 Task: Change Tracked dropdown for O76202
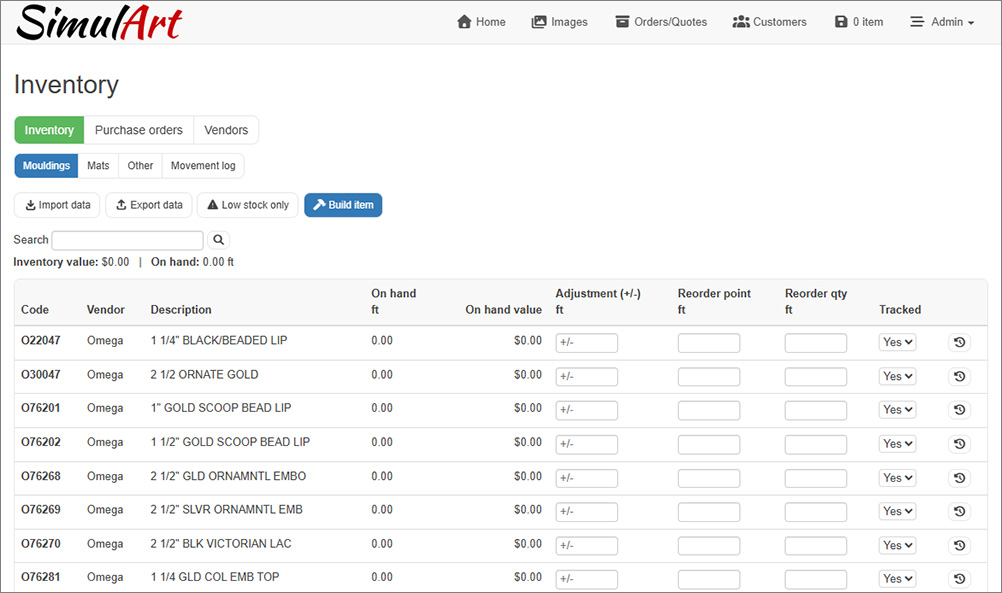(897, 443)
